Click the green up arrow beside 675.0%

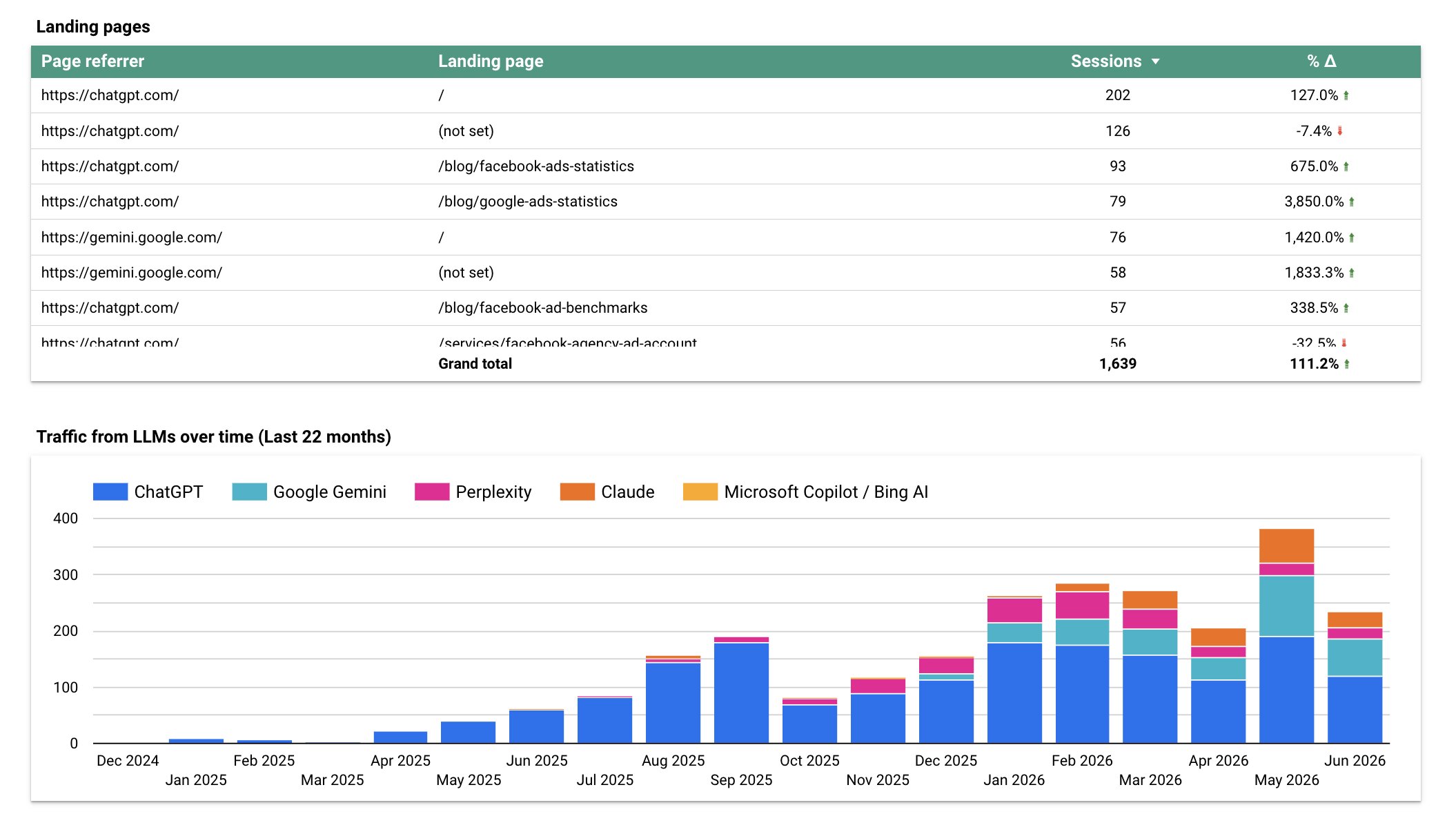[1346, 166]
